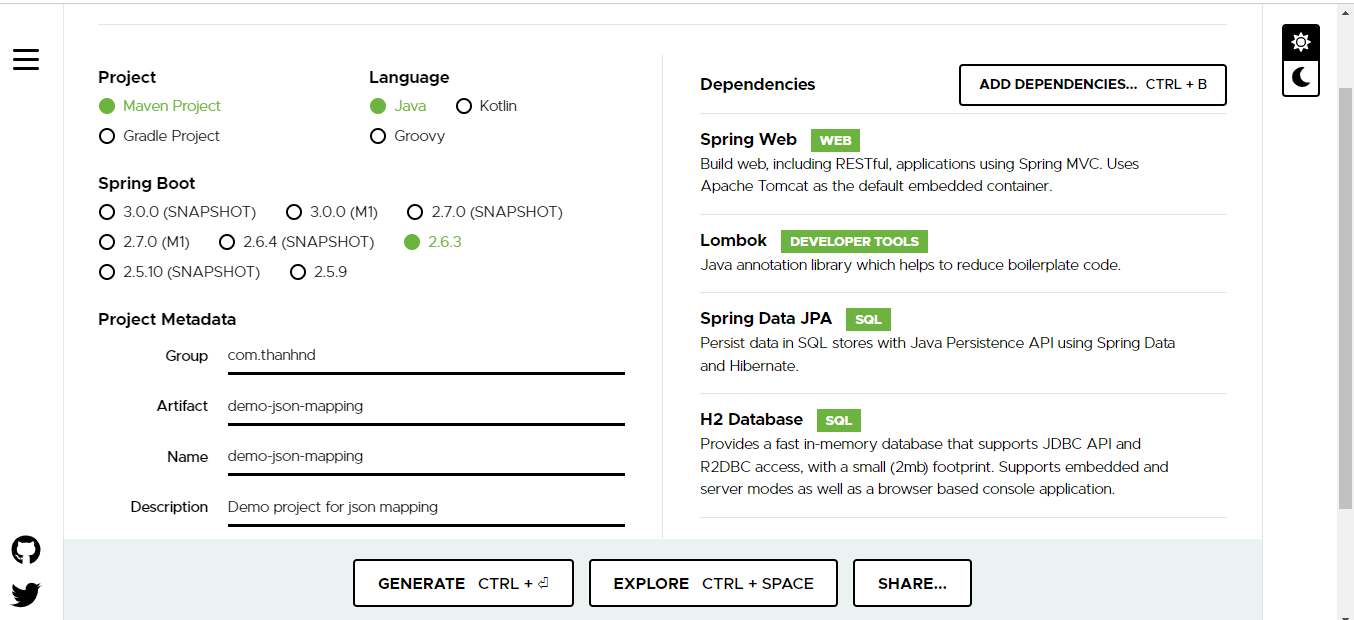This screenshot has height=620, width=1354.
Task: Open the hamburger menu
Action: (26, 59)
